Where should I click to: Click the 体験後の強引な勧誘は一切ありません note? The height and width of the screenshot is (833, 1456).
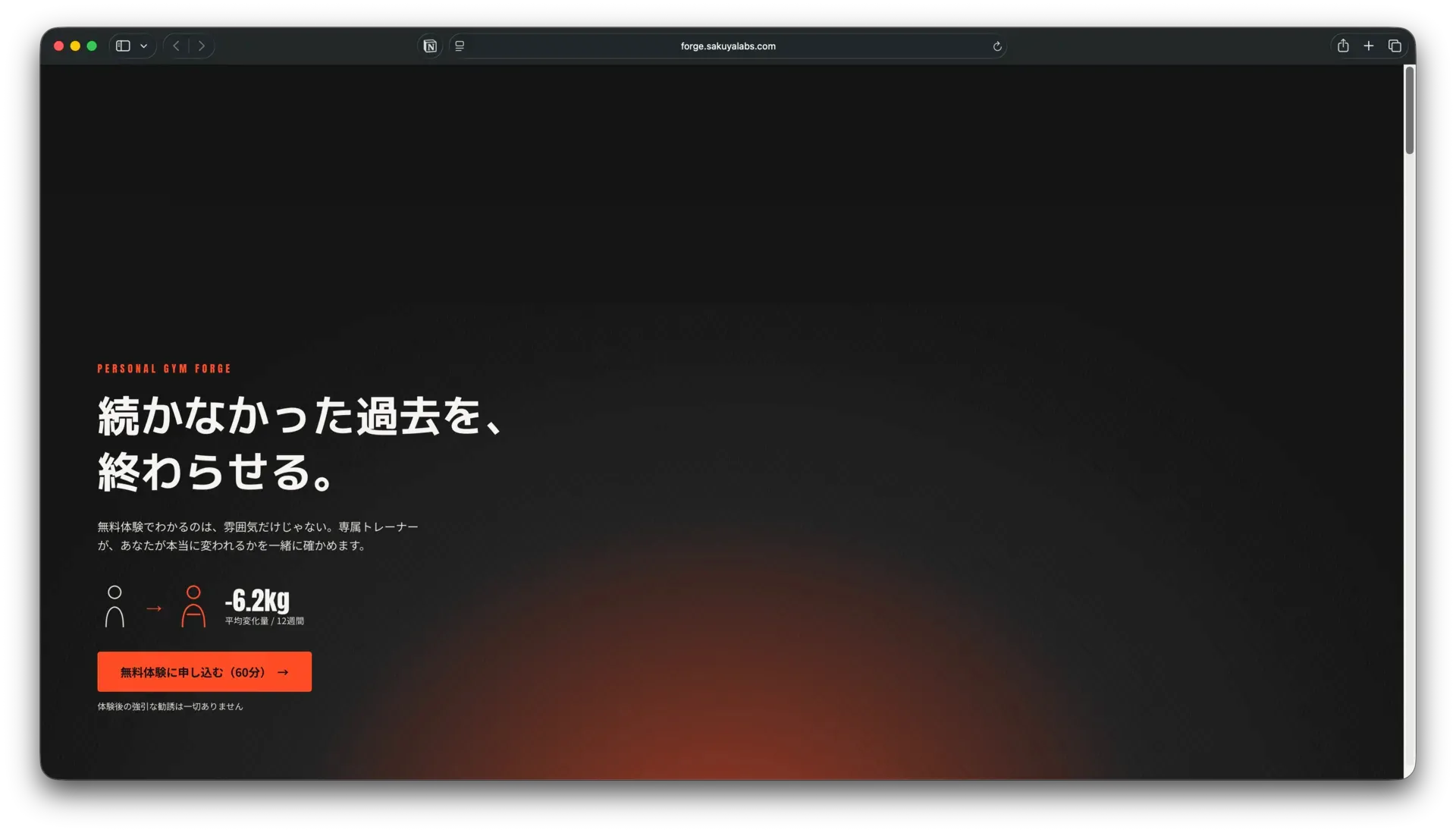point(170,706)
